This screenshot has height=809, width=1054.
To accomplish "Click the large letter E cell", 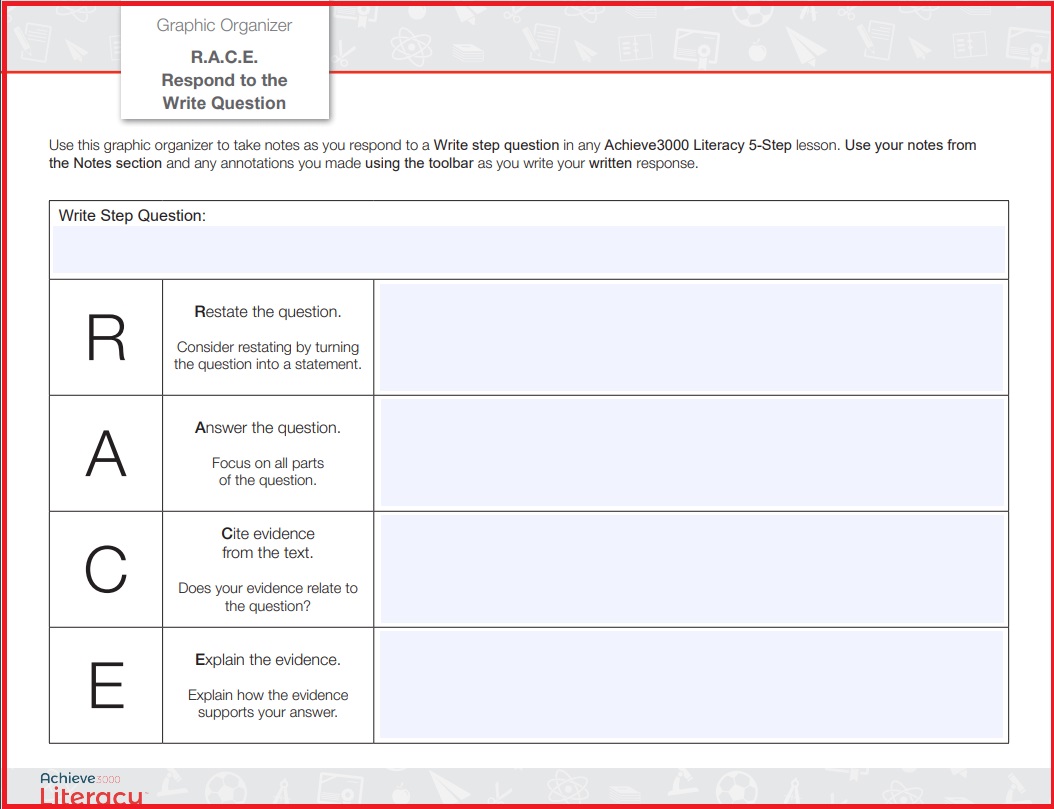I will [106, 685].
